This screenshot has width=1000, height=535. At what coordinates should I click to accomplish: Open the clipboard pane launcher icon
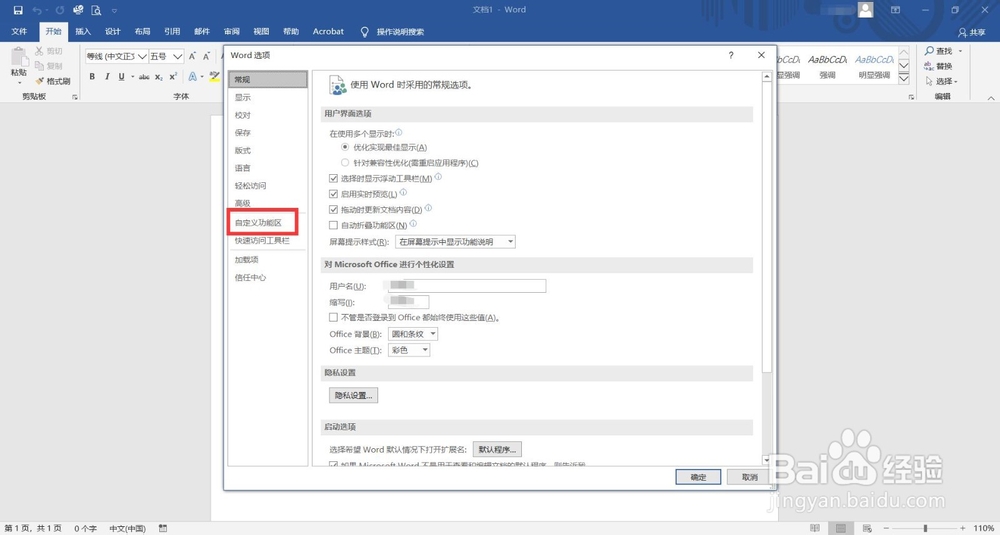coord(75,97)
